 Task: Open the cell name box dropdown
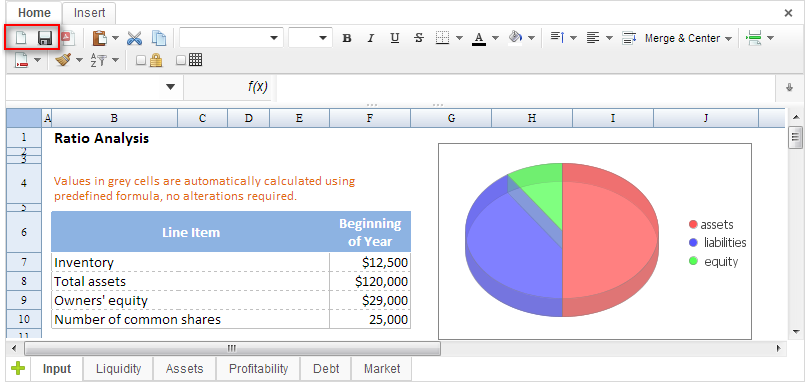tap(170, 87)
